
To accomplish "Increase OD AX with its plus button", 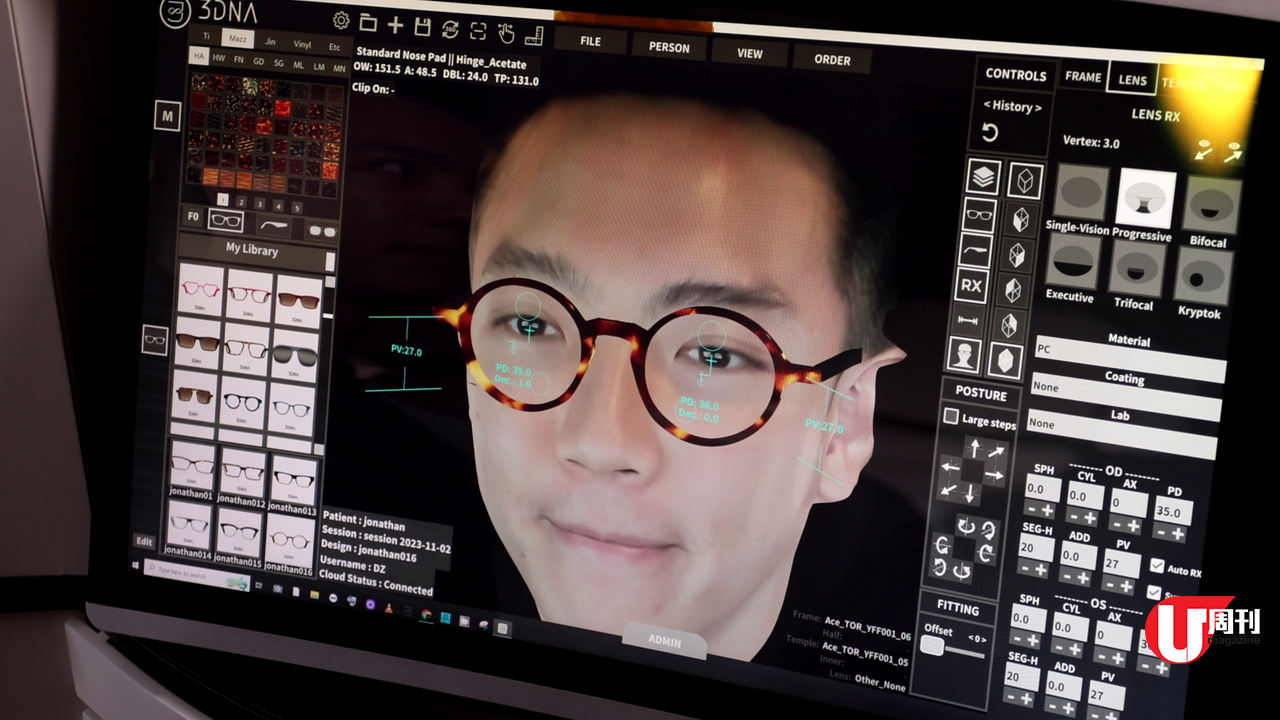I will pos(1134,524).
